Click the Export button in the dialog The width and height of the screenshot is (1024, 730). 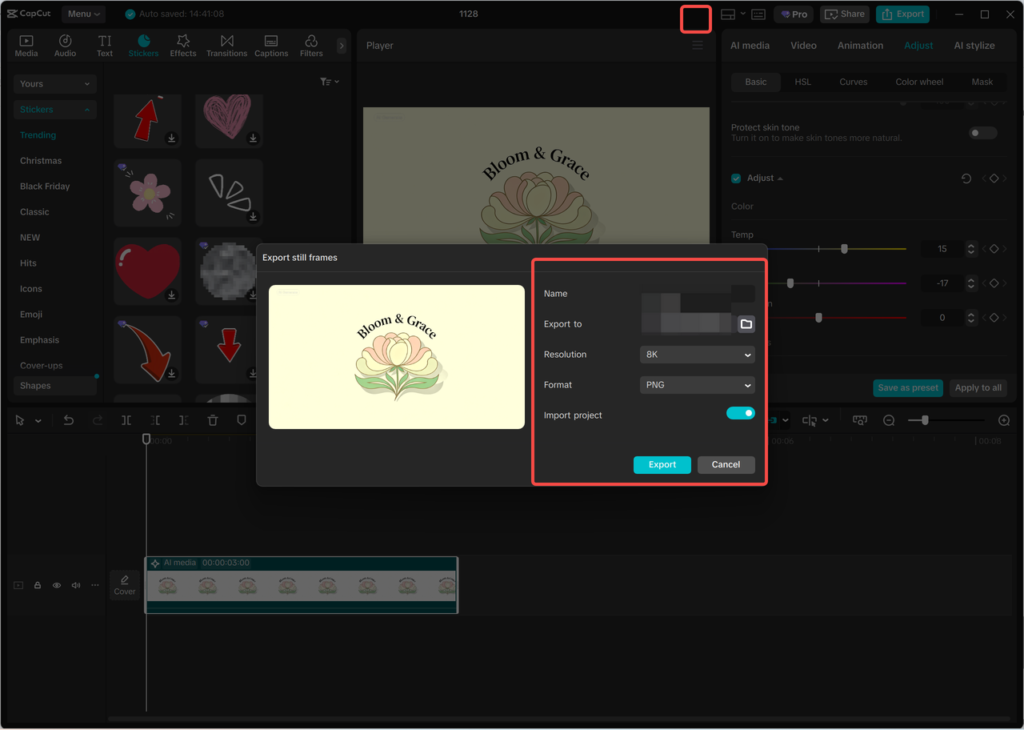662,464
